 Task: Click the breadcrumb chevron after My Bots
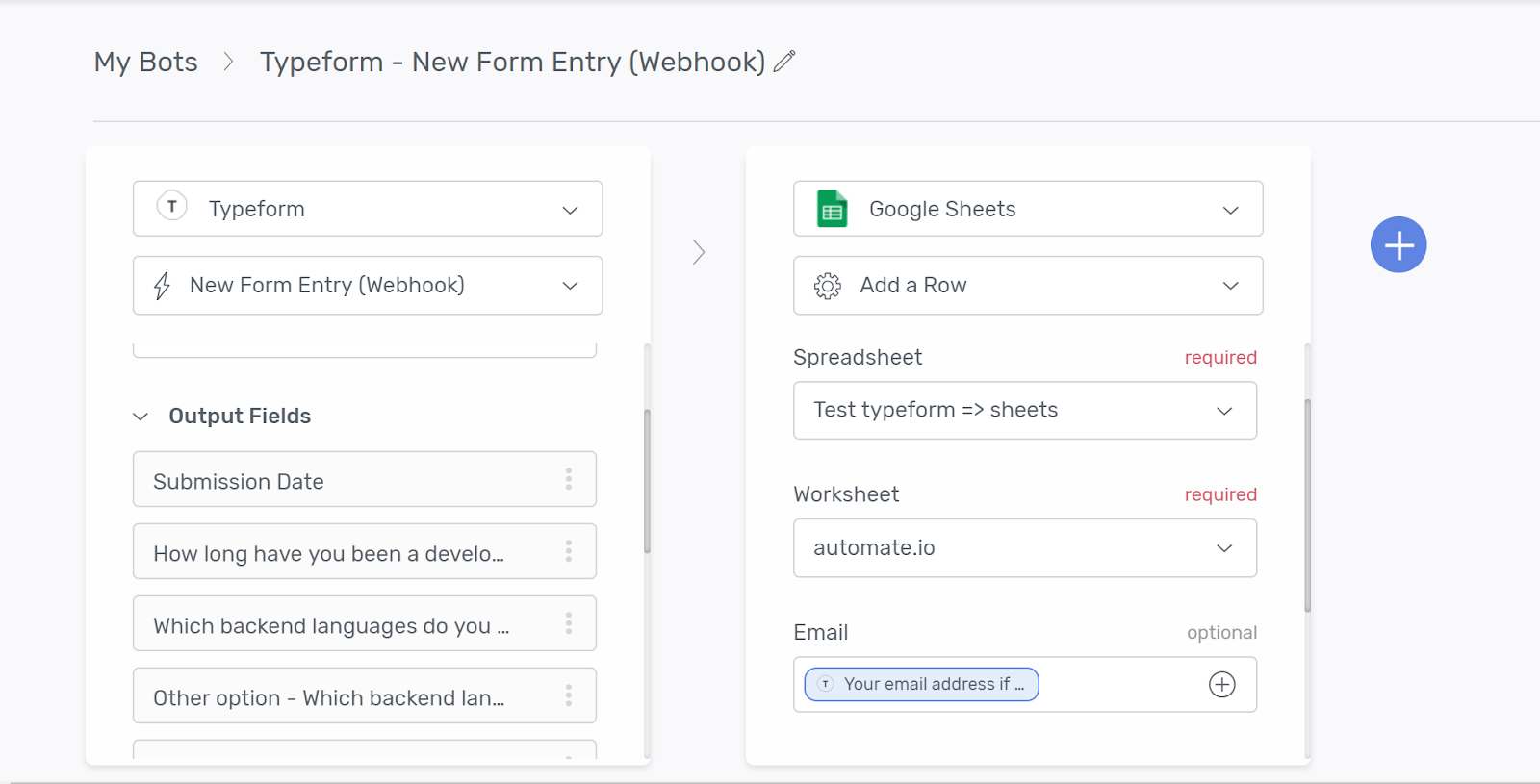tap(228, 62)
